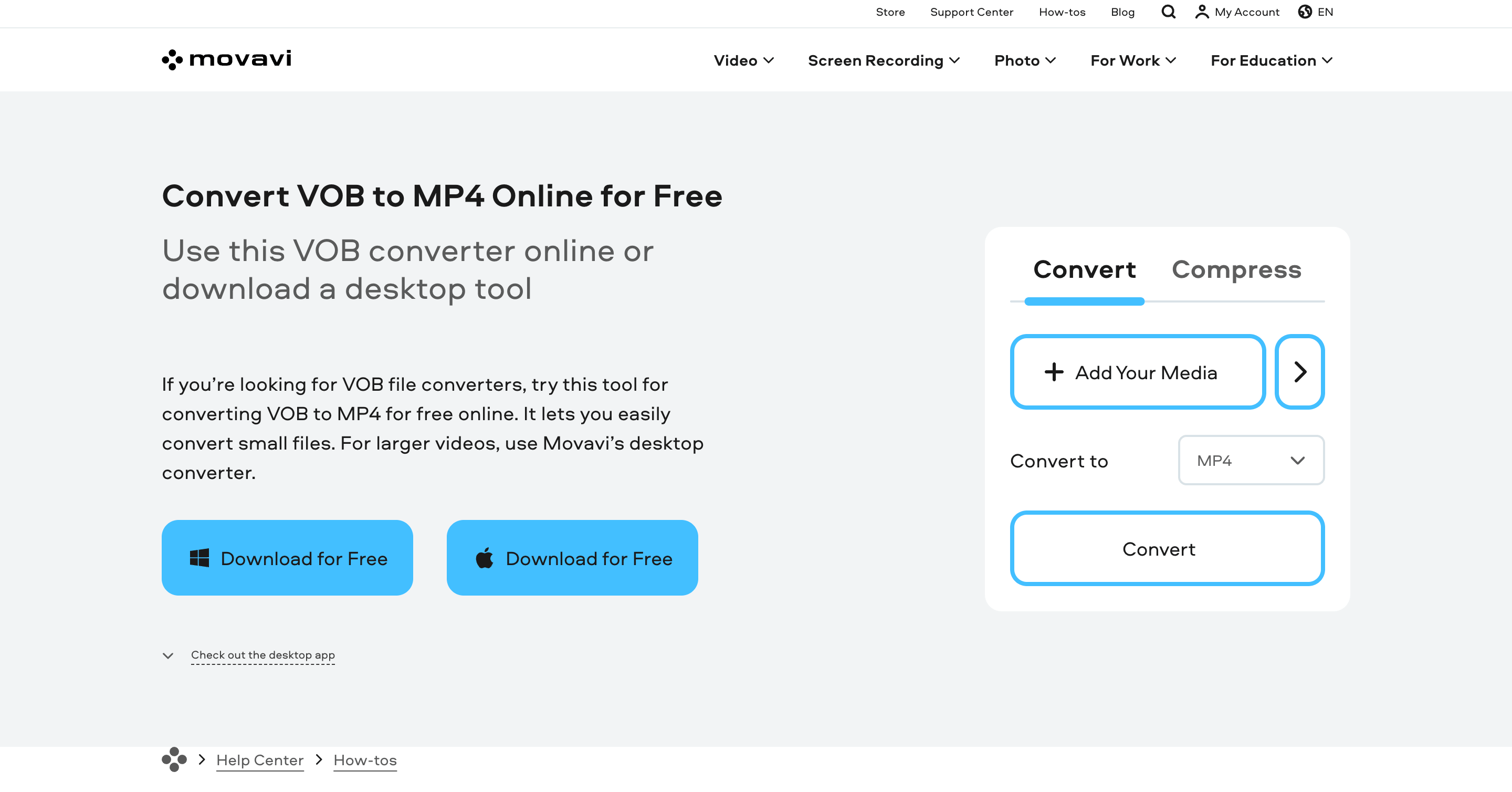The width and height of the screenshot is (1512, 792).
Task: Click the My Account user icon
Action: point(1200,11)
